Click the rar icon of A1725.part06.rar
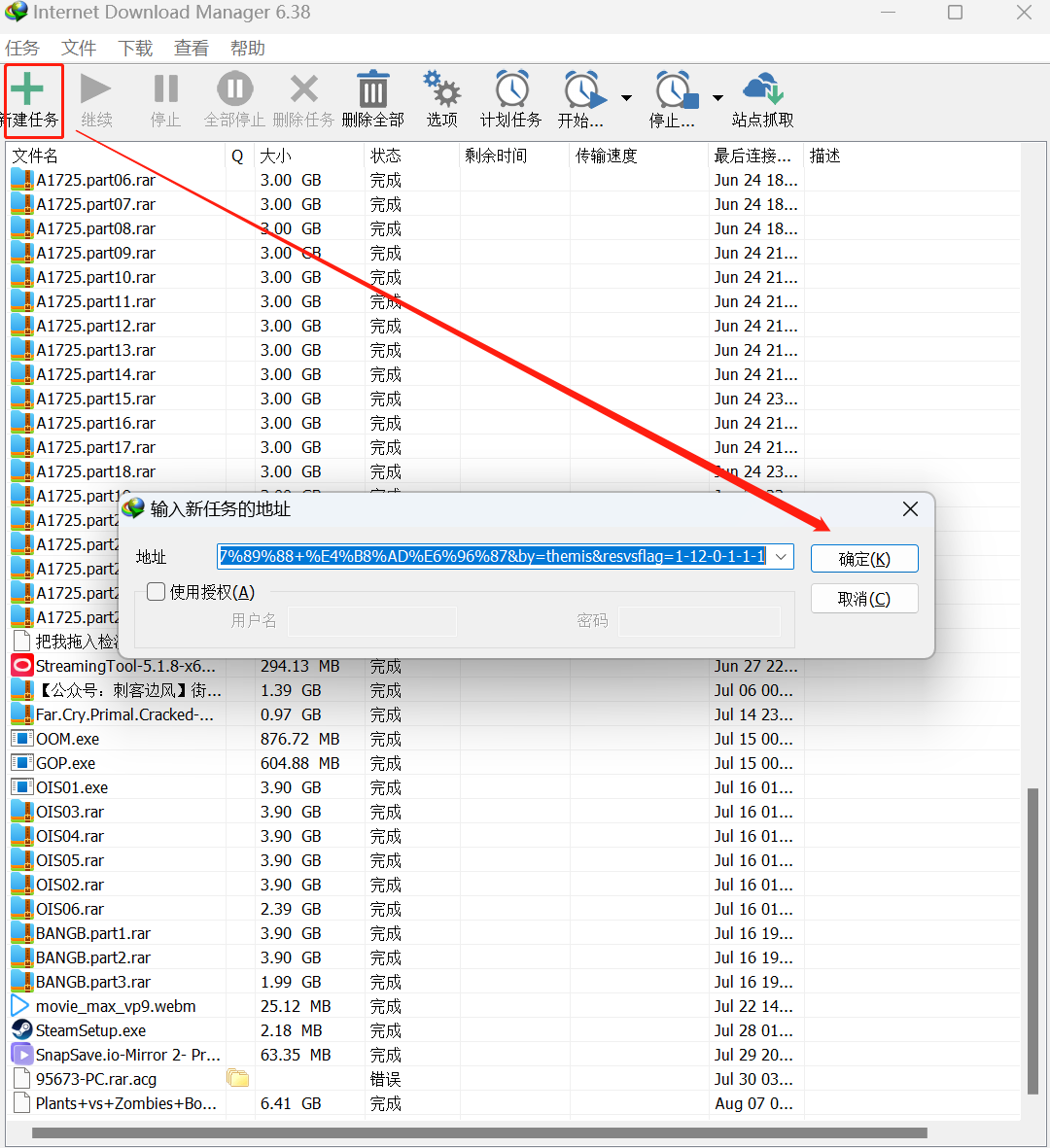 [x=22, y=180]
